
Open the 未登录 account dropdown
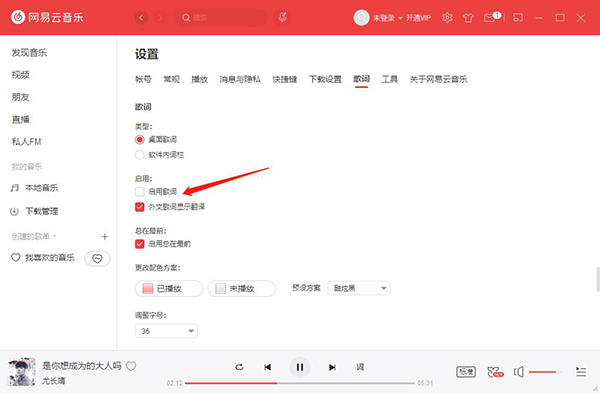tap(387, 18)
